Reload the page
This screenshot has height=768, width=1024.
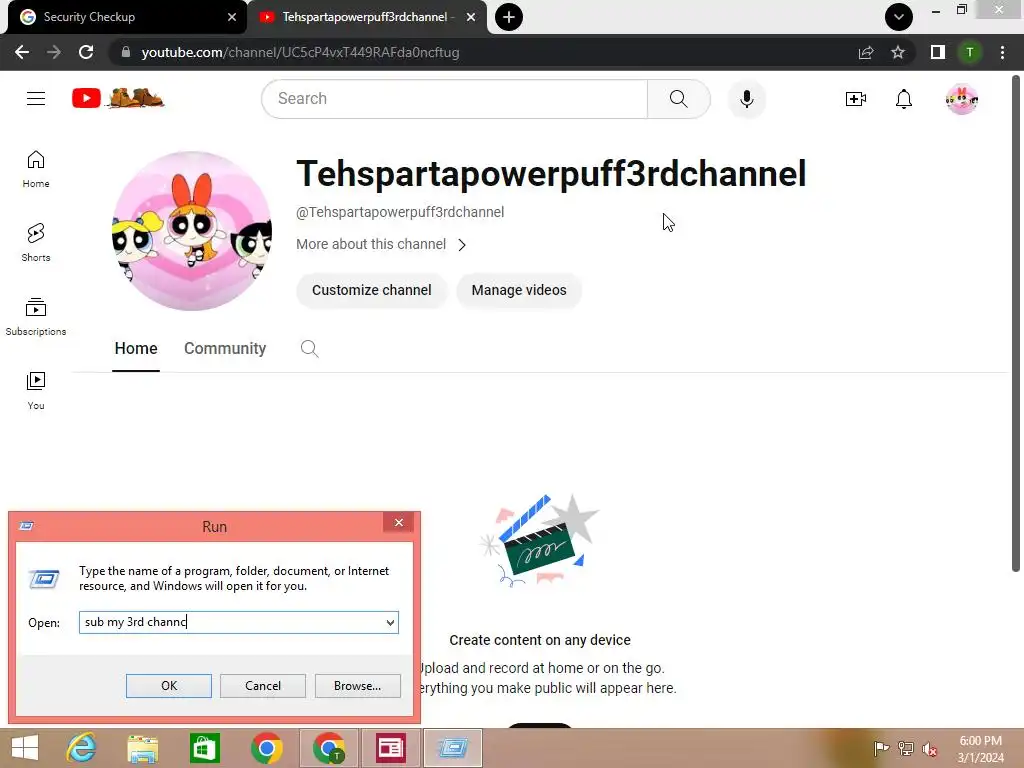point(86,52)
